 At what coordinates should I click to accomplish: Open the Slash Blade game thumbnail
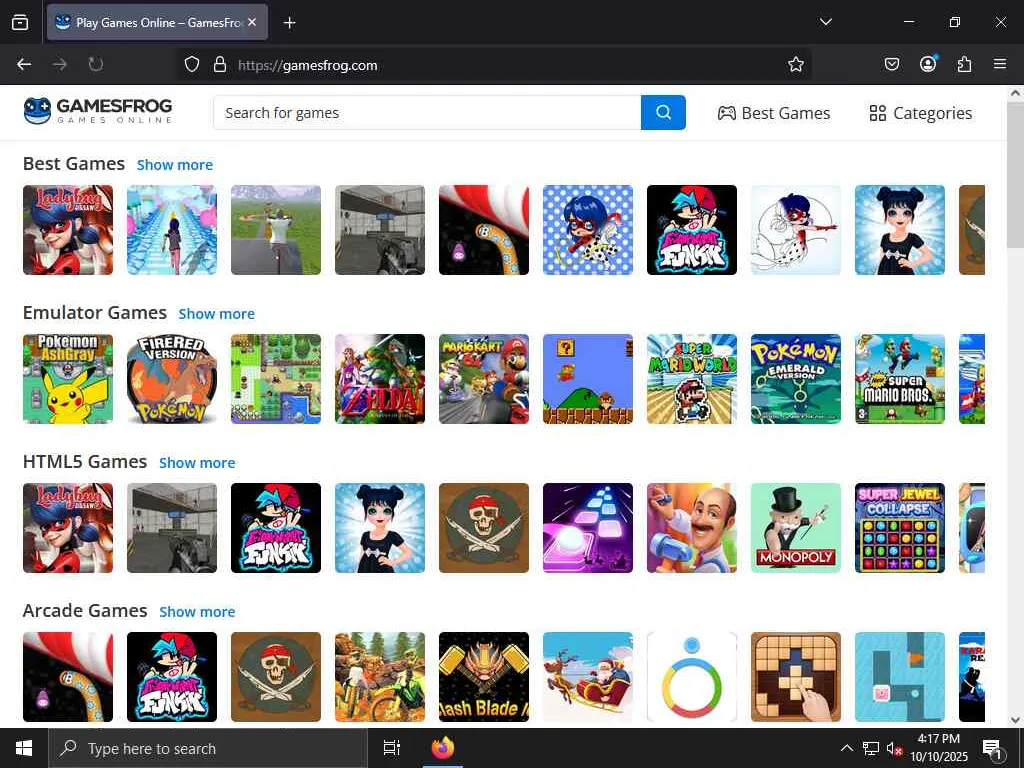(x=484, y=677)
